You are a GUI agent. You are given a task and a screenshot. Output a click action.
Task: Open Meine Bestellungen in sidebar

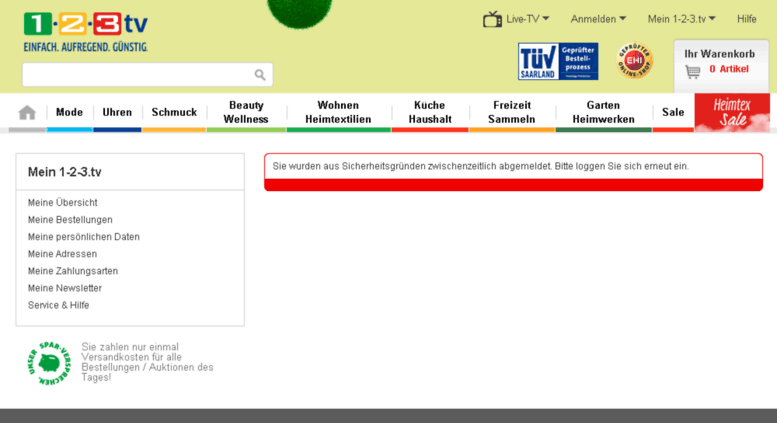70,220
